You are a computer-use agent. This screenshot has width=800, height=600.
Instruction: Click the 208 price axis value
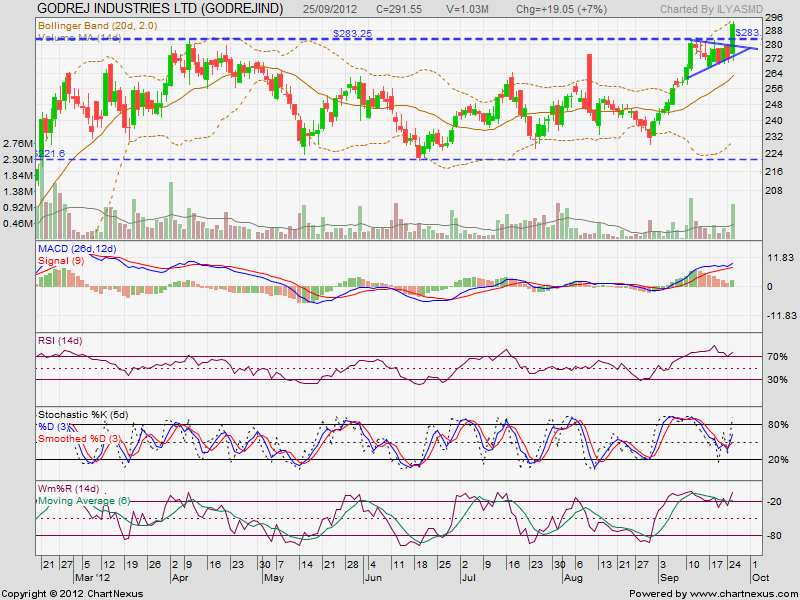[x=776, y=191]
